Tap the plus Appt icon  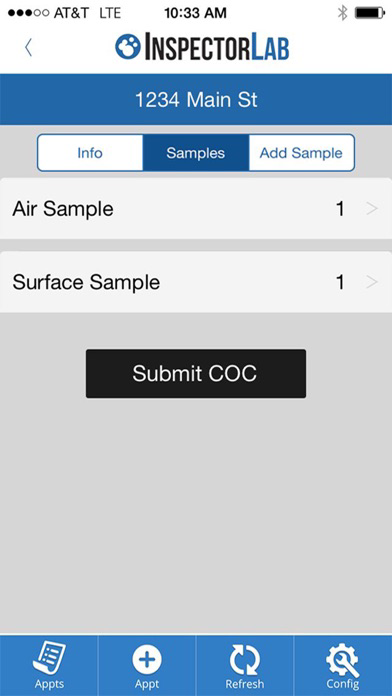147,659
